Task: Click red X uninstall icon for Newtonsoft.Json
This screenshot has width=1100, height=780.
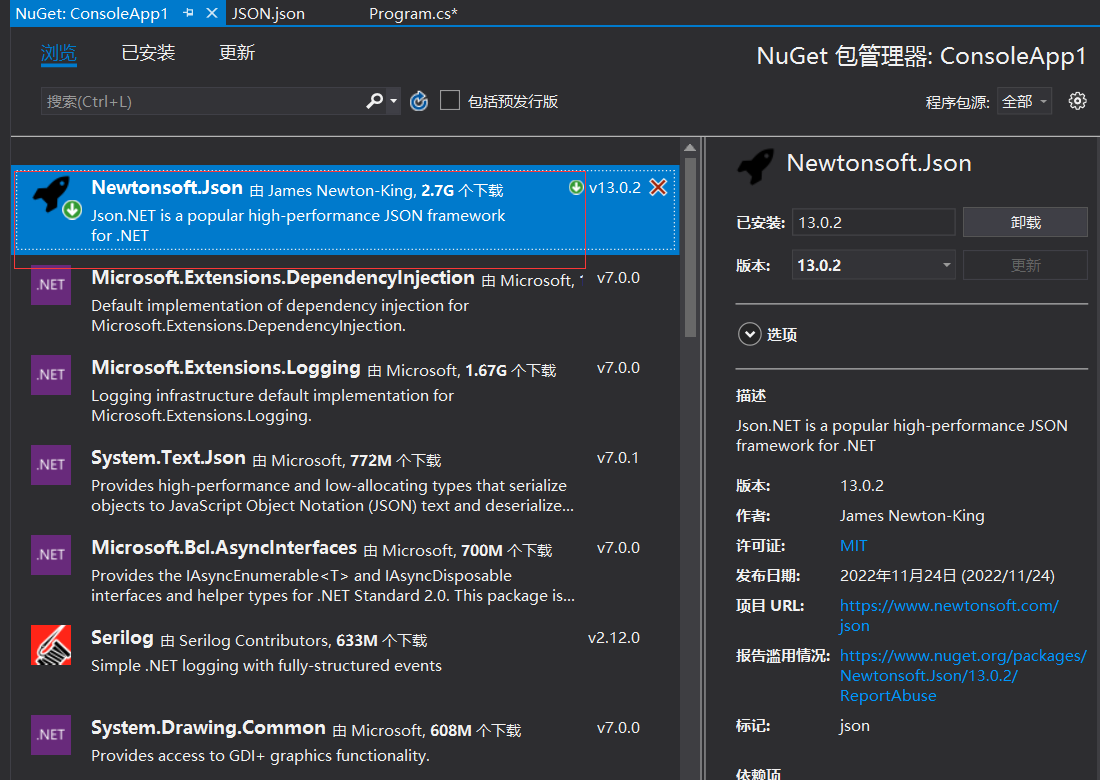Action: pyautogui.click(x=658, y=187)
